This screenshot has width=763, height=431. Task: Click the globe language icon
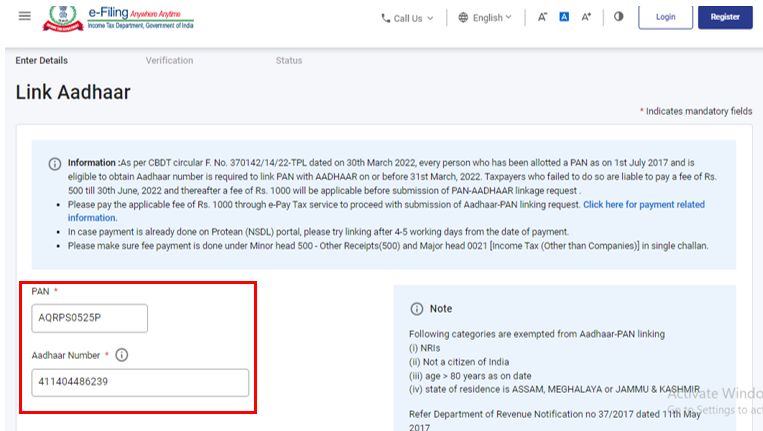pyautogui.click(x=463, y=17)
